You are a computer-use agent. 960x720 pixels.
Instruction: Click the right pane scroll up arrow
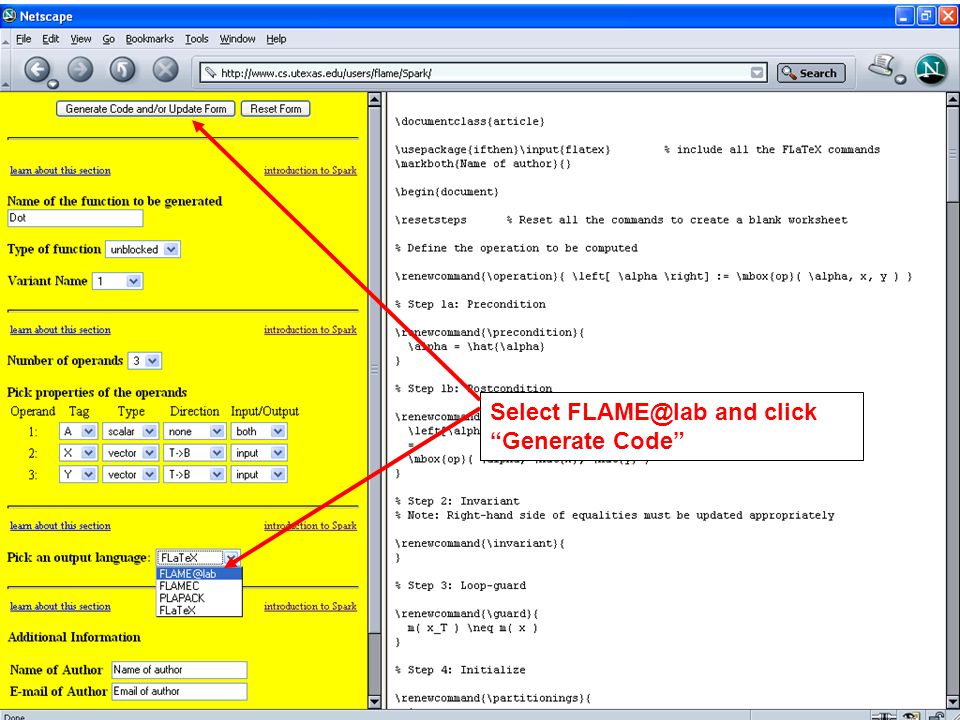[953, 99]
